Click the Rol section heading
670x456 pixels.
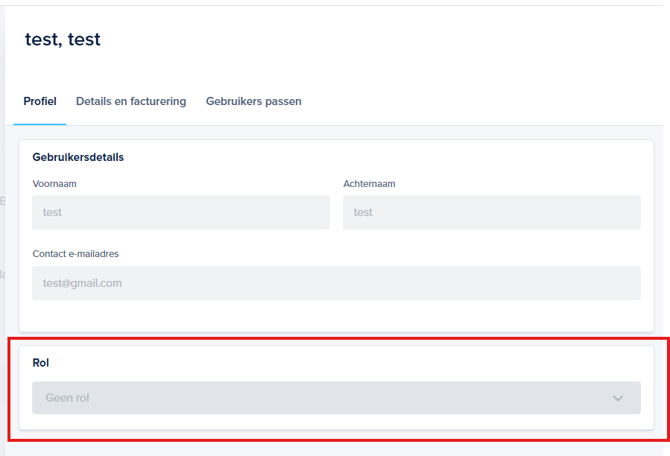[40, 363]
